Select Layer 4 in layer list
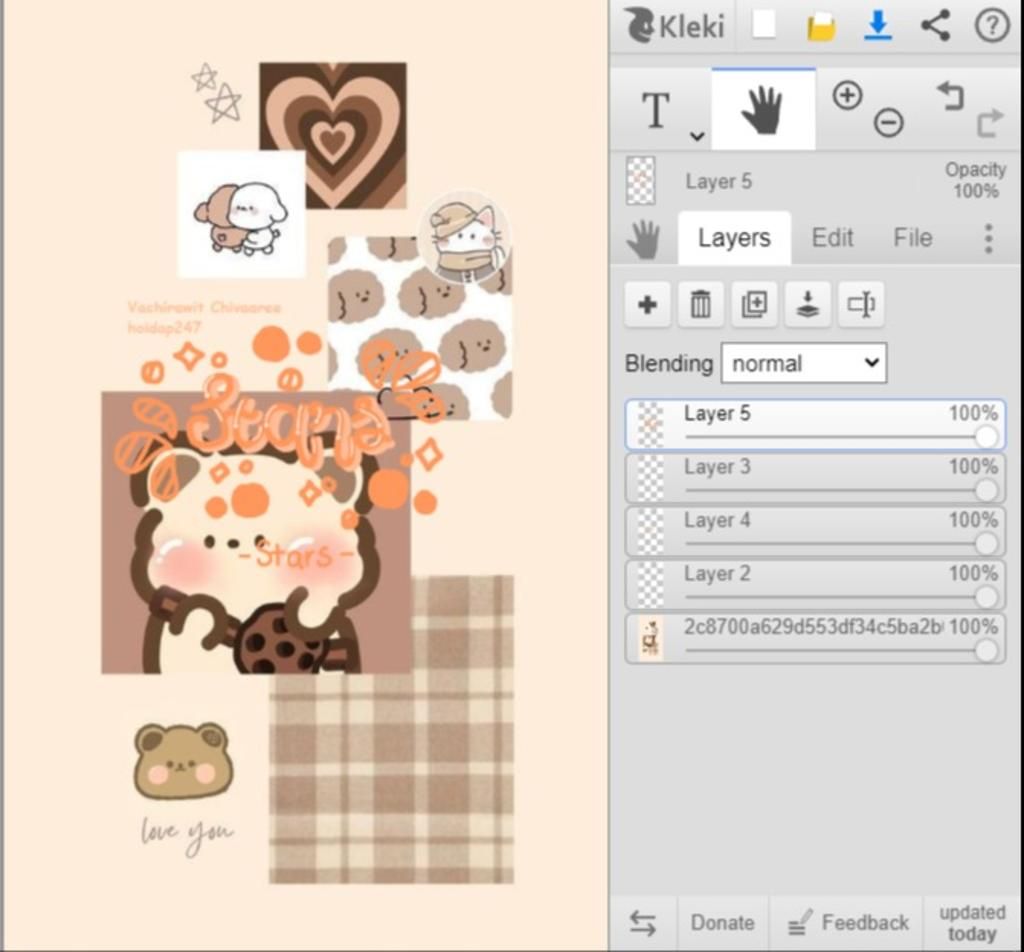The width and height of the screenshot is (1024, 952). coord(815,532)
